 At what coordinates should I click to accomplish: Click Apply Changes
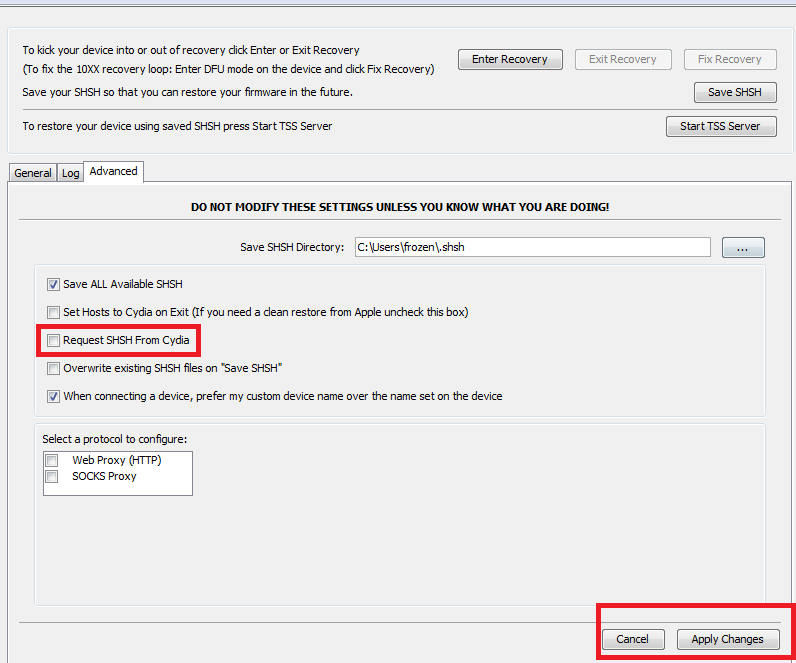coord(727,639)
